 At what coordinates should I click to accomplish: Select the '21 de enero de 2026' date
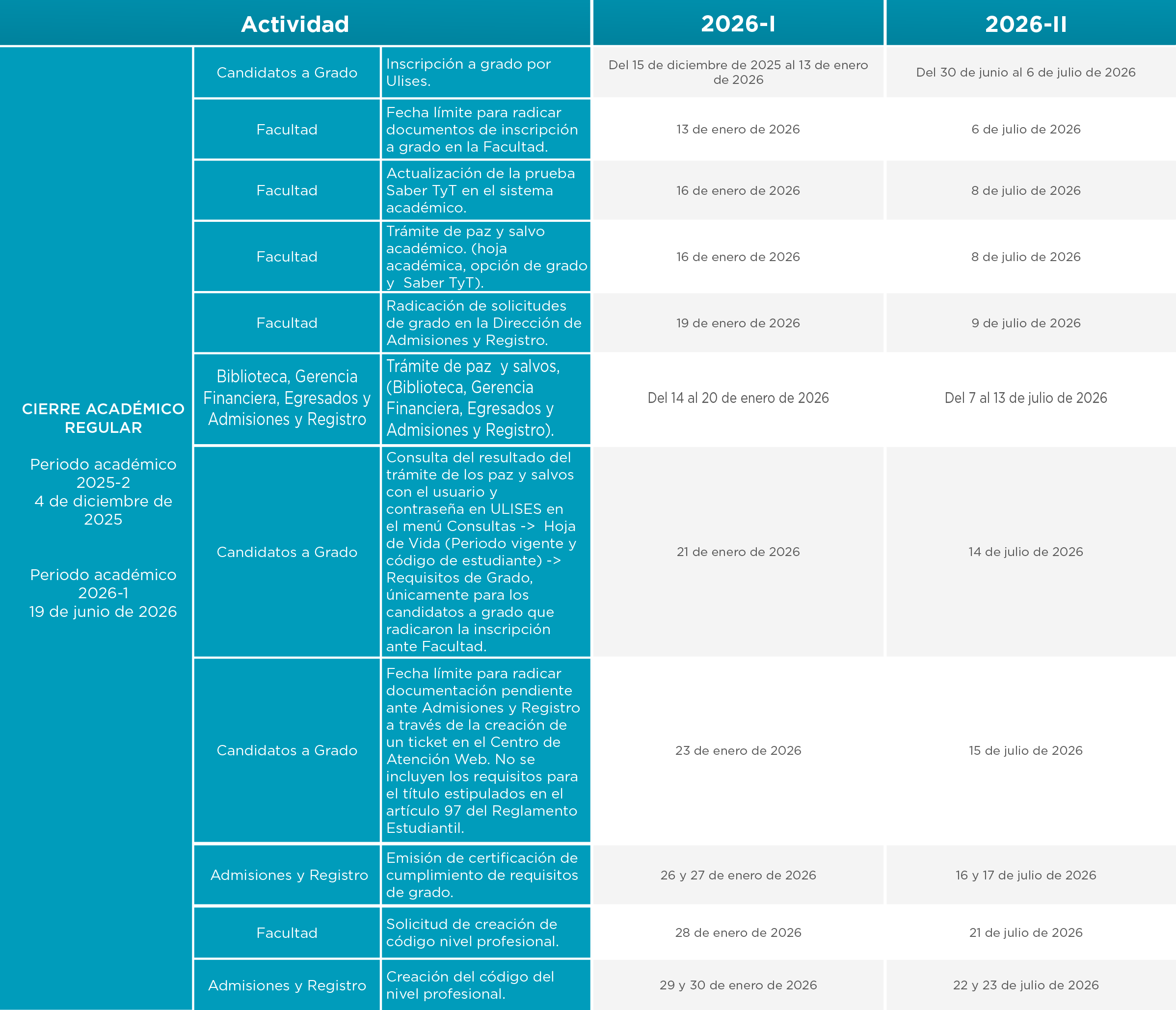pos(738,552)
